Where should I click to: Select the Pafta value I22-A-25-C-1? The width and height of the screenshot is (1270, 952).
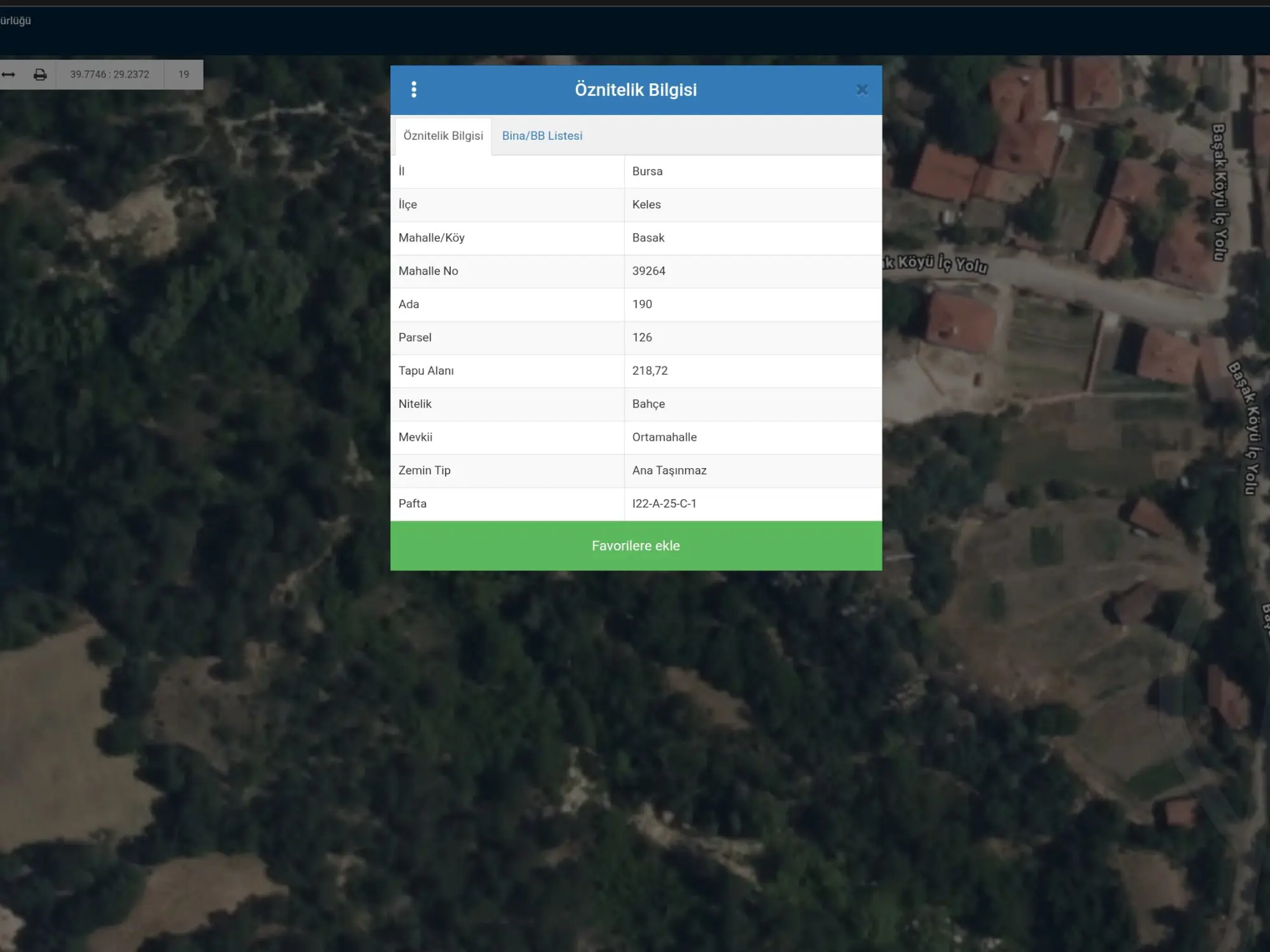click(x=752, y=504)
